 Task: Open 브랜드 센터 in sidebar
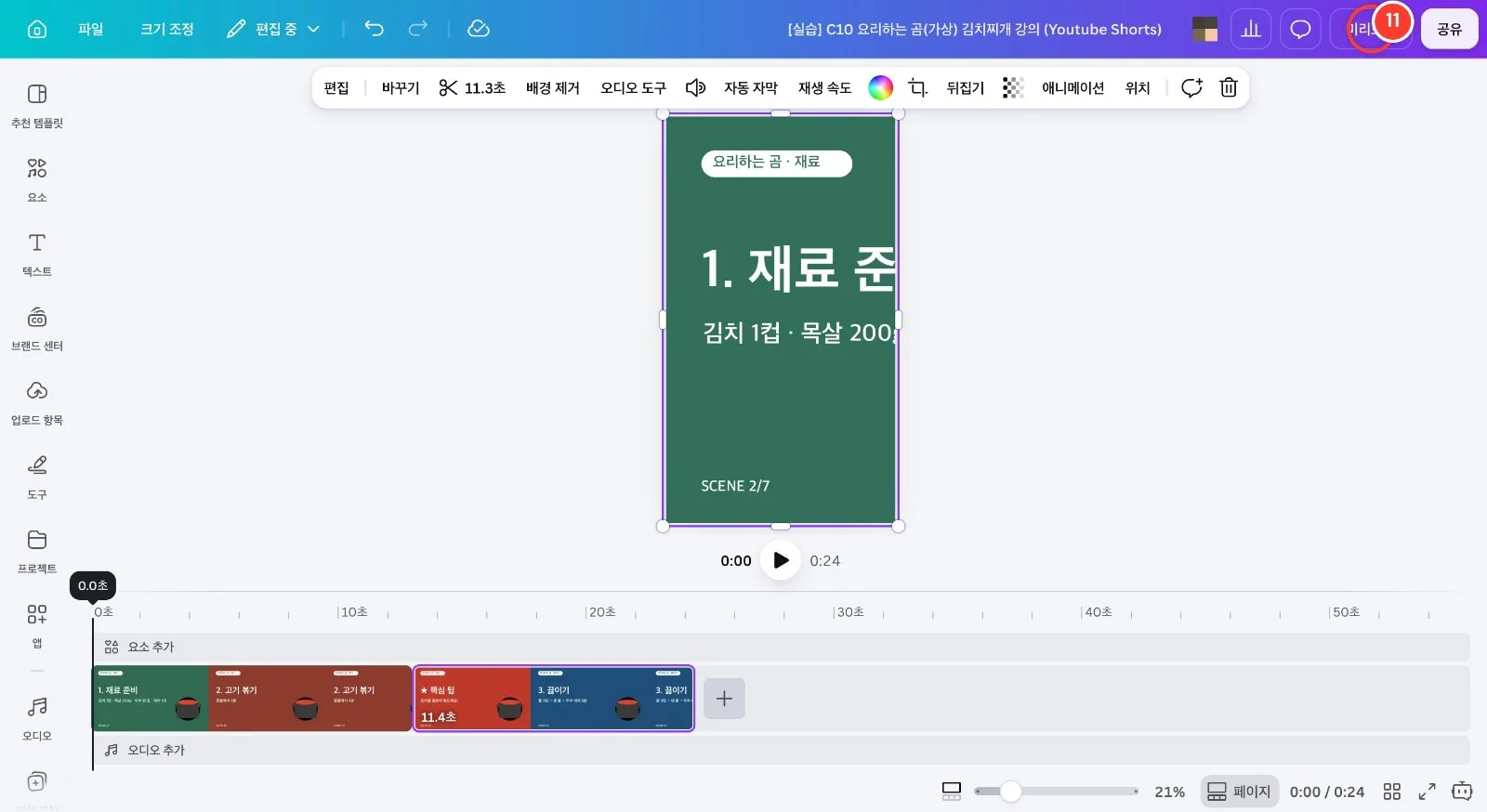[x=37, y=328]
